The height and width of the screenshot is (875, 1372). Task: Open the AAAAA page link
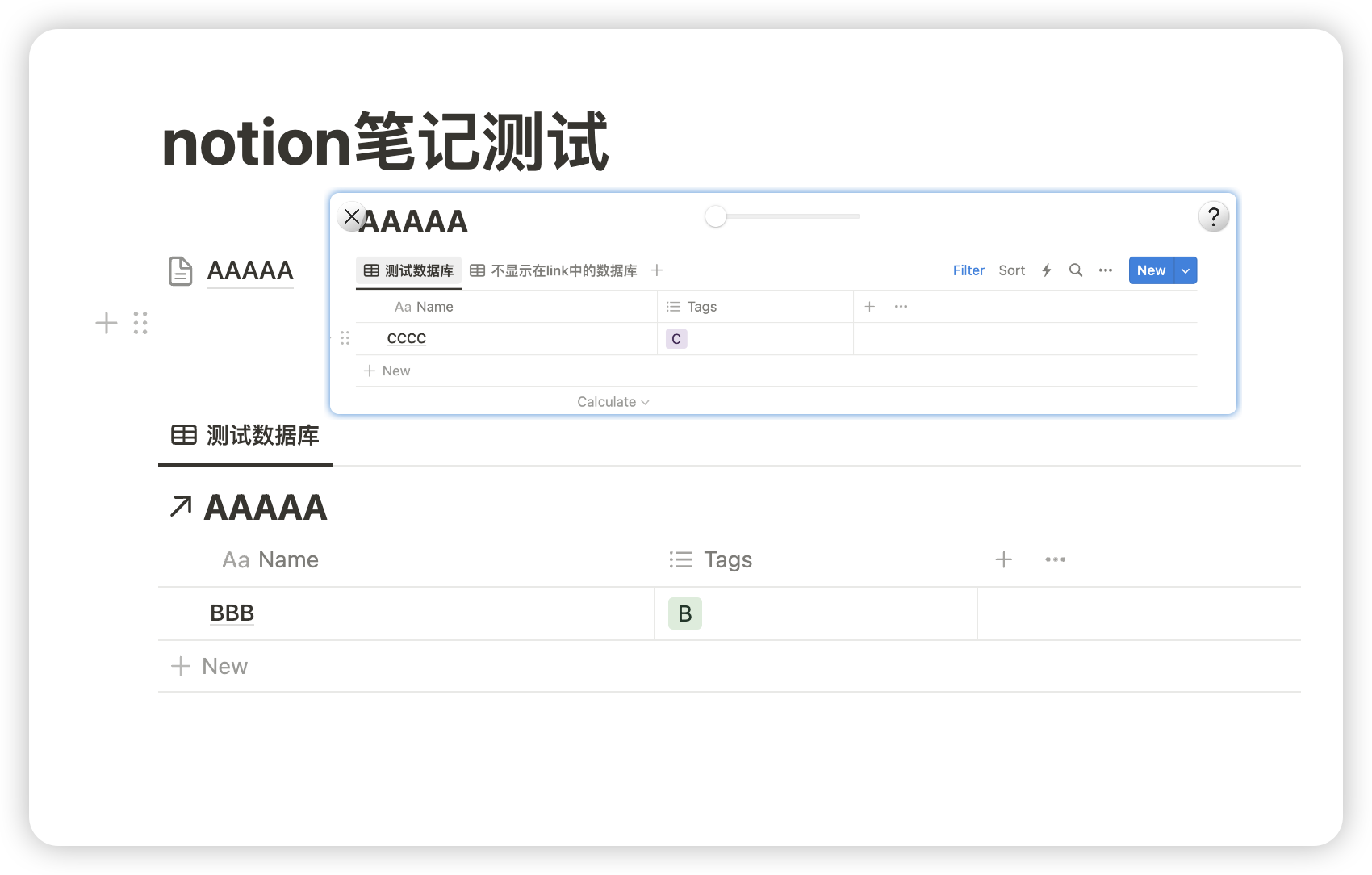[x=249, y=270]
